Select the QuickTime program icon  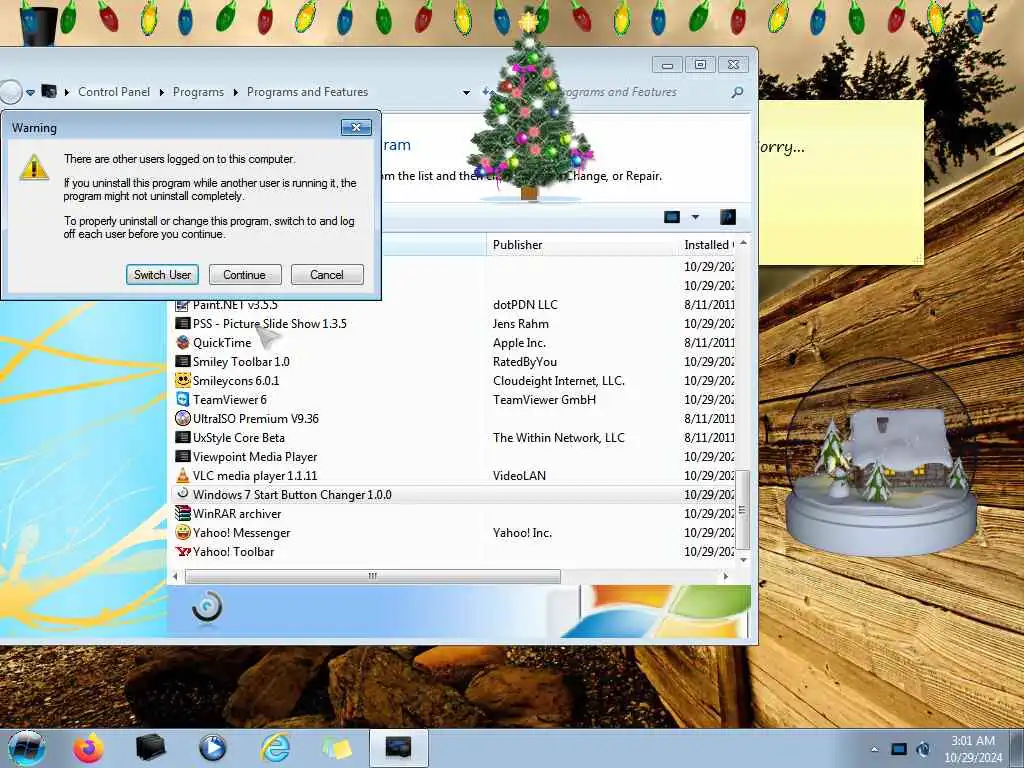pyautogui.click(x=182, y=342)
